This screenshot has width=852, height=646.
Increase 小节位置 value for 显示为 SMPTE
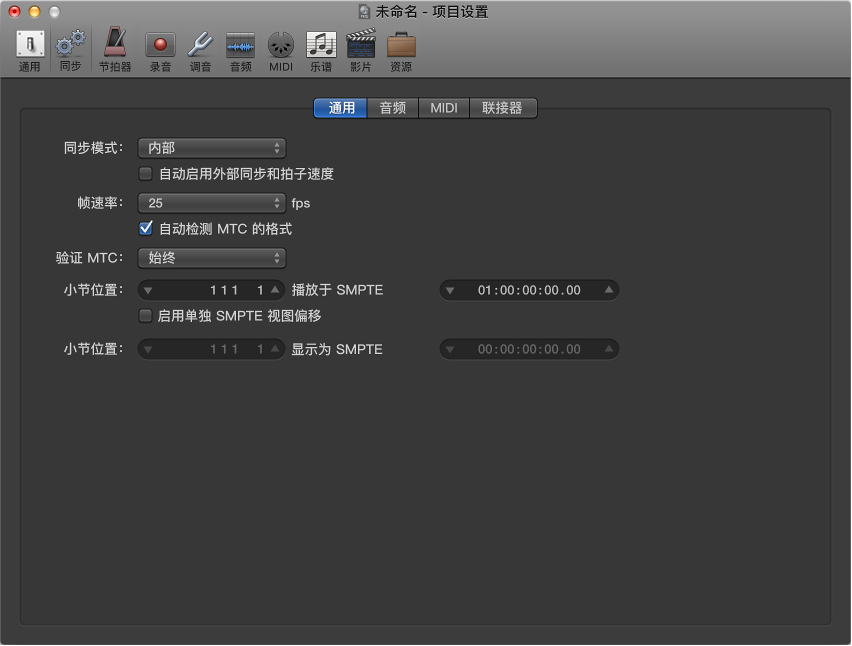[x=275, y=348]
